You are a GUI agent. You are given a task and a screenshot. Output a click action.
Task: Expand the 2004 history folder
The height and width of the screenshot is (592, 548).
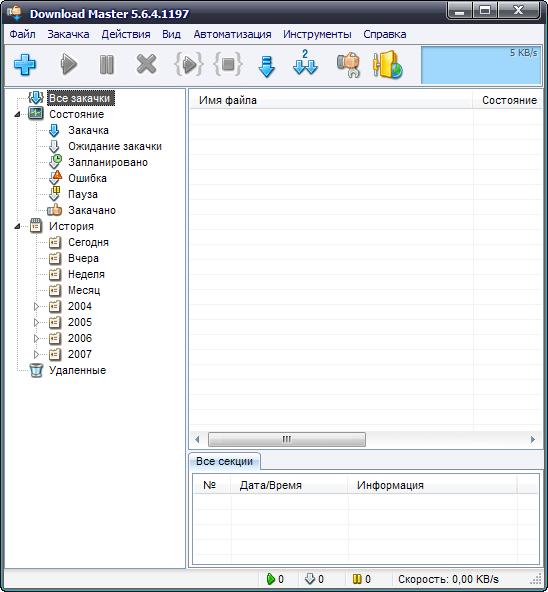(36, 306)
